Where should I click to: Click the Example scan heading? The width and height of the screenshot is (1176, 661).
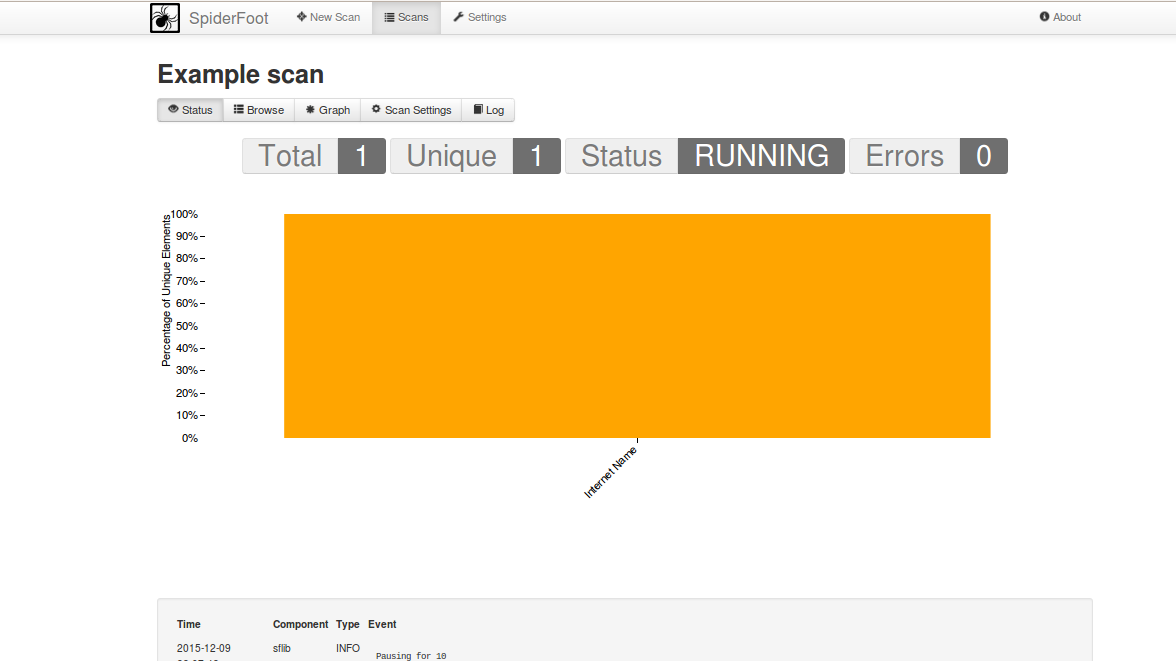(x=241, y=74)
